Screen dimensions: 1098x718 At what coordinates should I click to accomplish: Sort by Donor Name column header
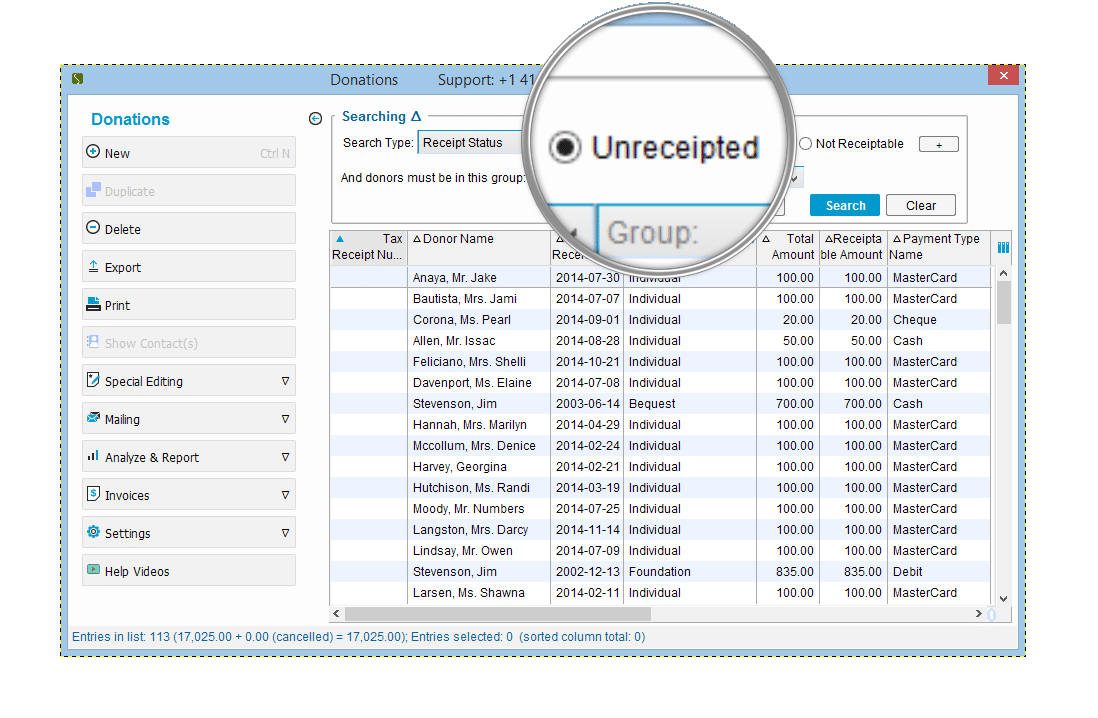(x=458, y=239)
